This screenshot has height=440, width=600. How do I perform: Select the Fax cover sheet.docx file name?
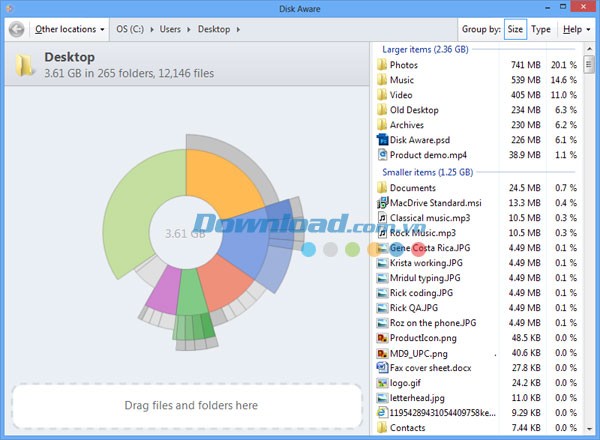[x=430, y=368]
